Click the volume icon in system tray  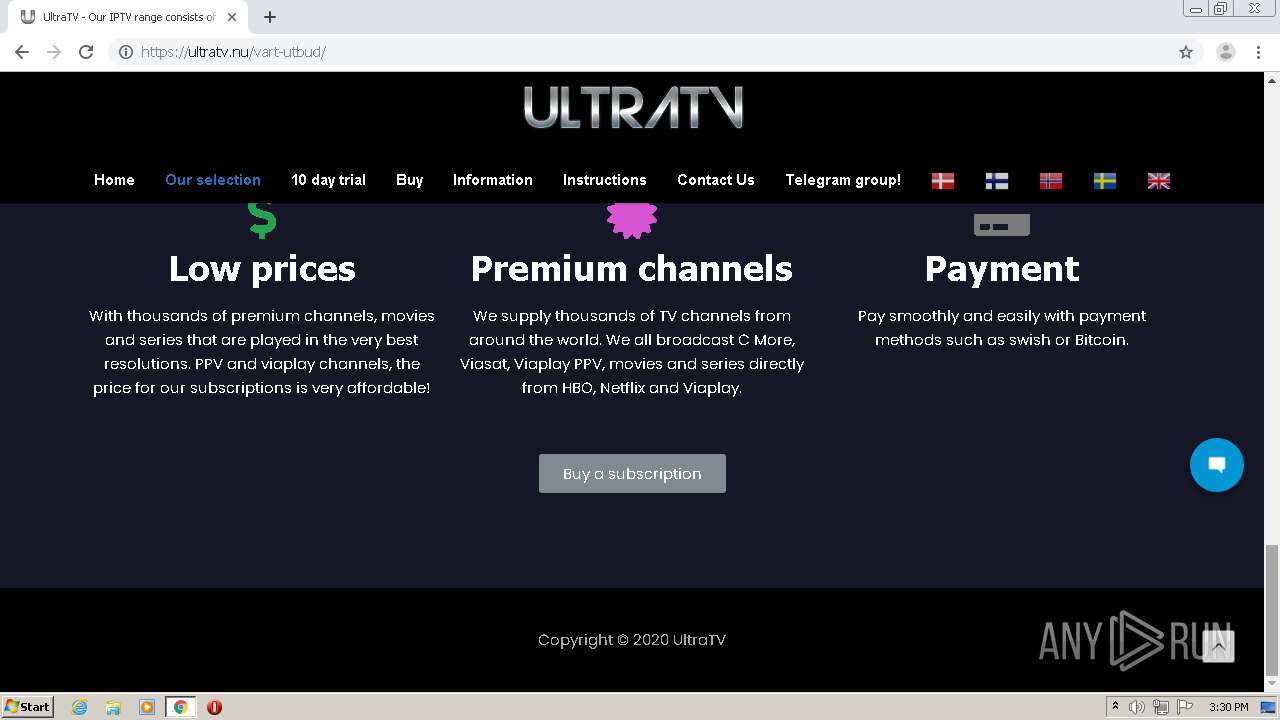tap(1137, 707)
